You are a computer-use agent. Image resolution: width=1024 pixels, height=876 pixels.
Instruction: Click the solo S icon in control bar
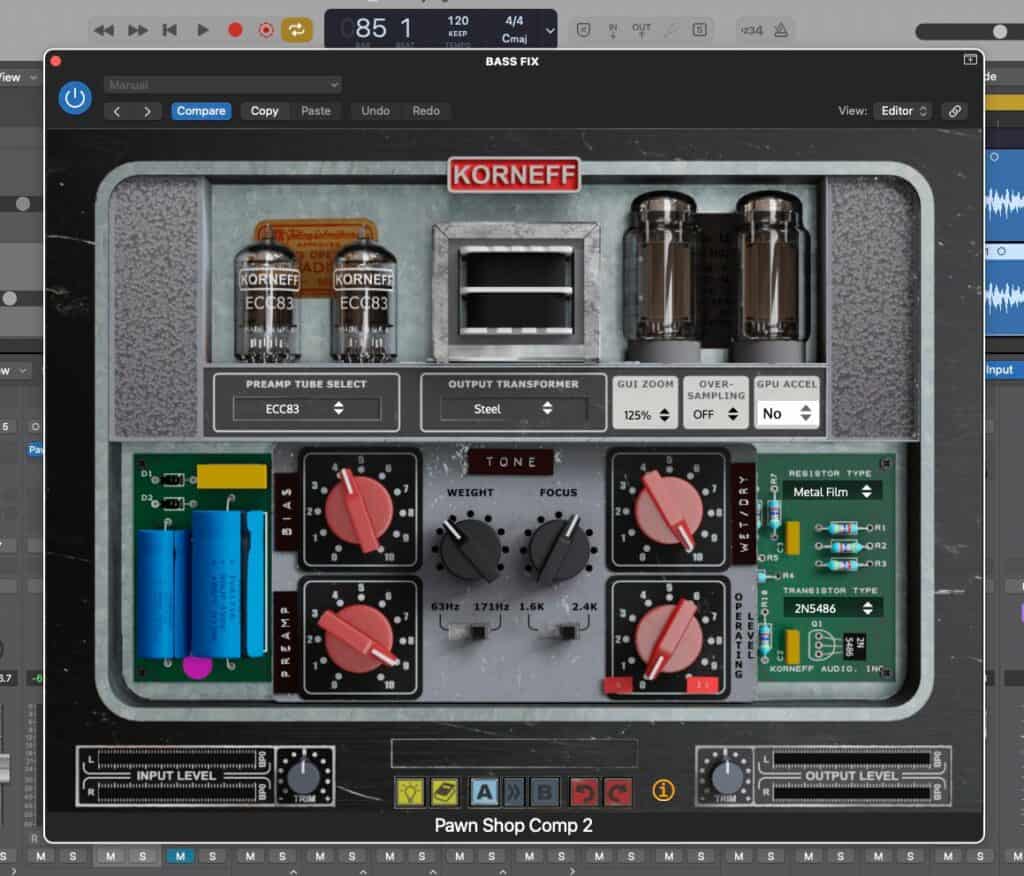(x=699, y=29)
